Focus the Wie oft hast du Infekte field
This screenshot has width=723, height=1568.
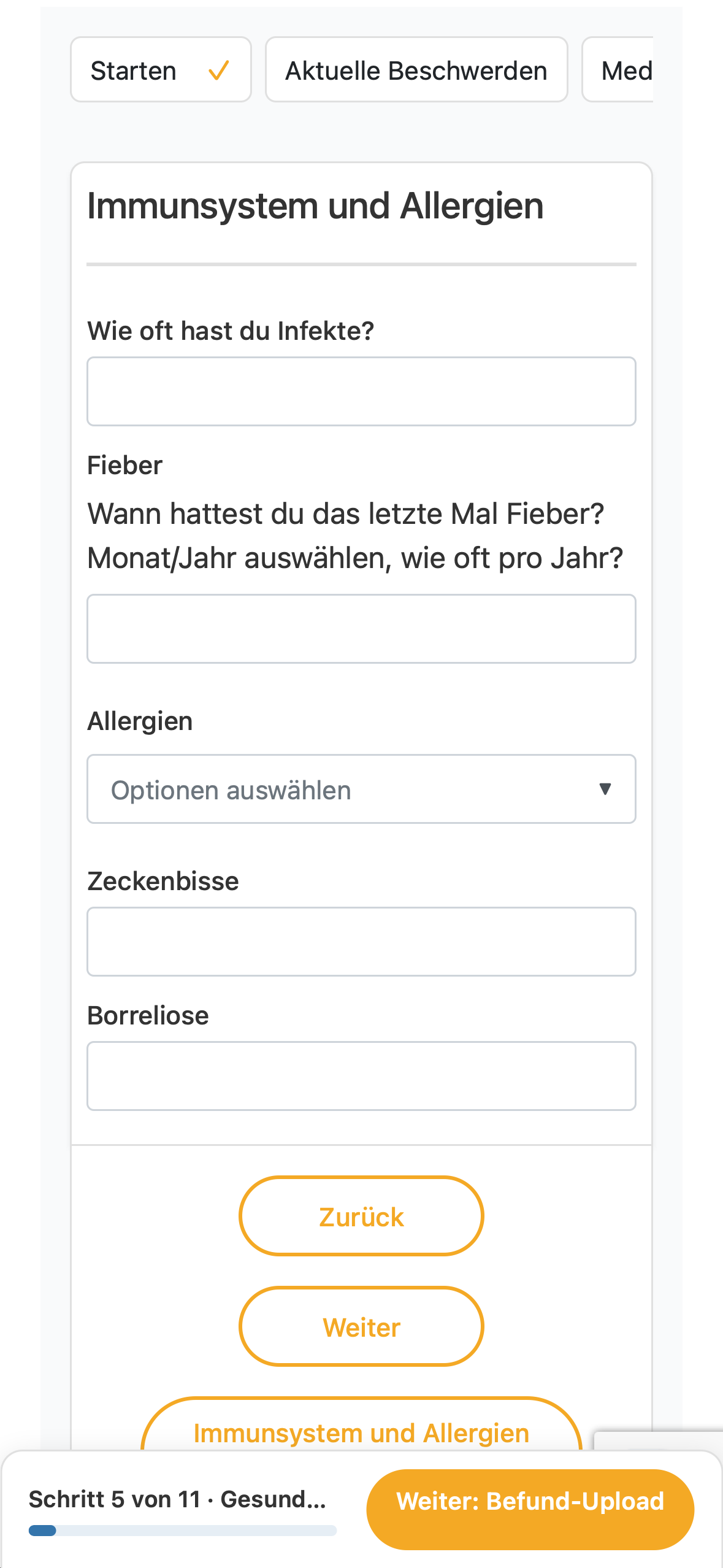pyautogui.click(x=361, y=391)
